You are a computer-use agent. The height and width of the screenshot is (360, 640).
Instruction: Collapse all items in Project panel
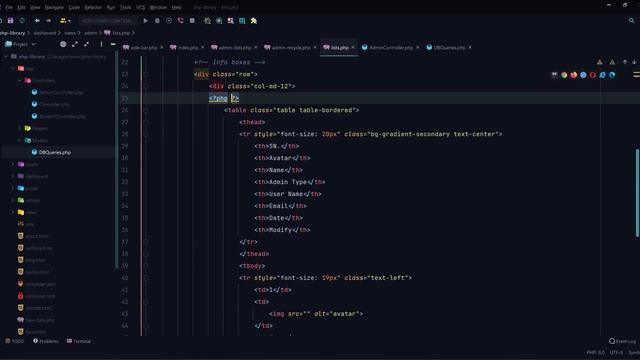pyautogui.click(x=87, y=44)
